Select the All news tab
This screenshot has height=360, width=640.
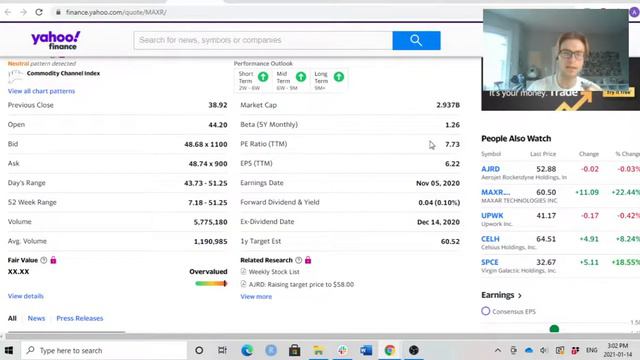tap(12, 318)
